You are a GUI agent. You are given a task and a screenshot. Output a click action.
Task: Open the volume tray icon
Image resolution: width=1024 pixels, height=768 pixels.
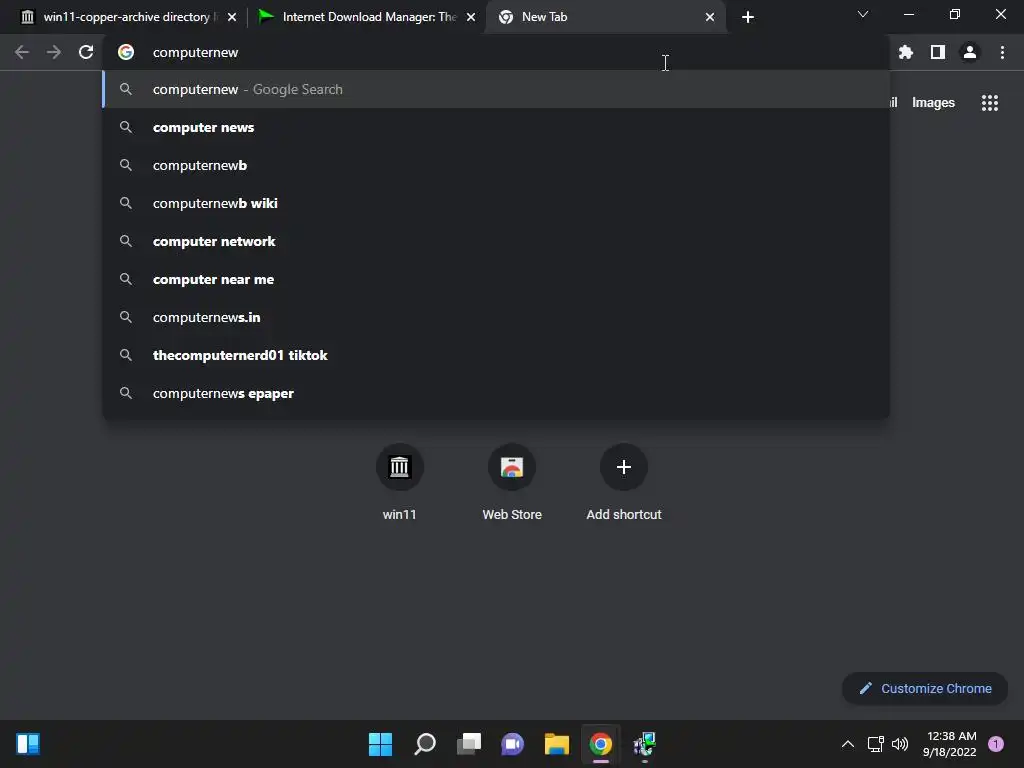900,744
